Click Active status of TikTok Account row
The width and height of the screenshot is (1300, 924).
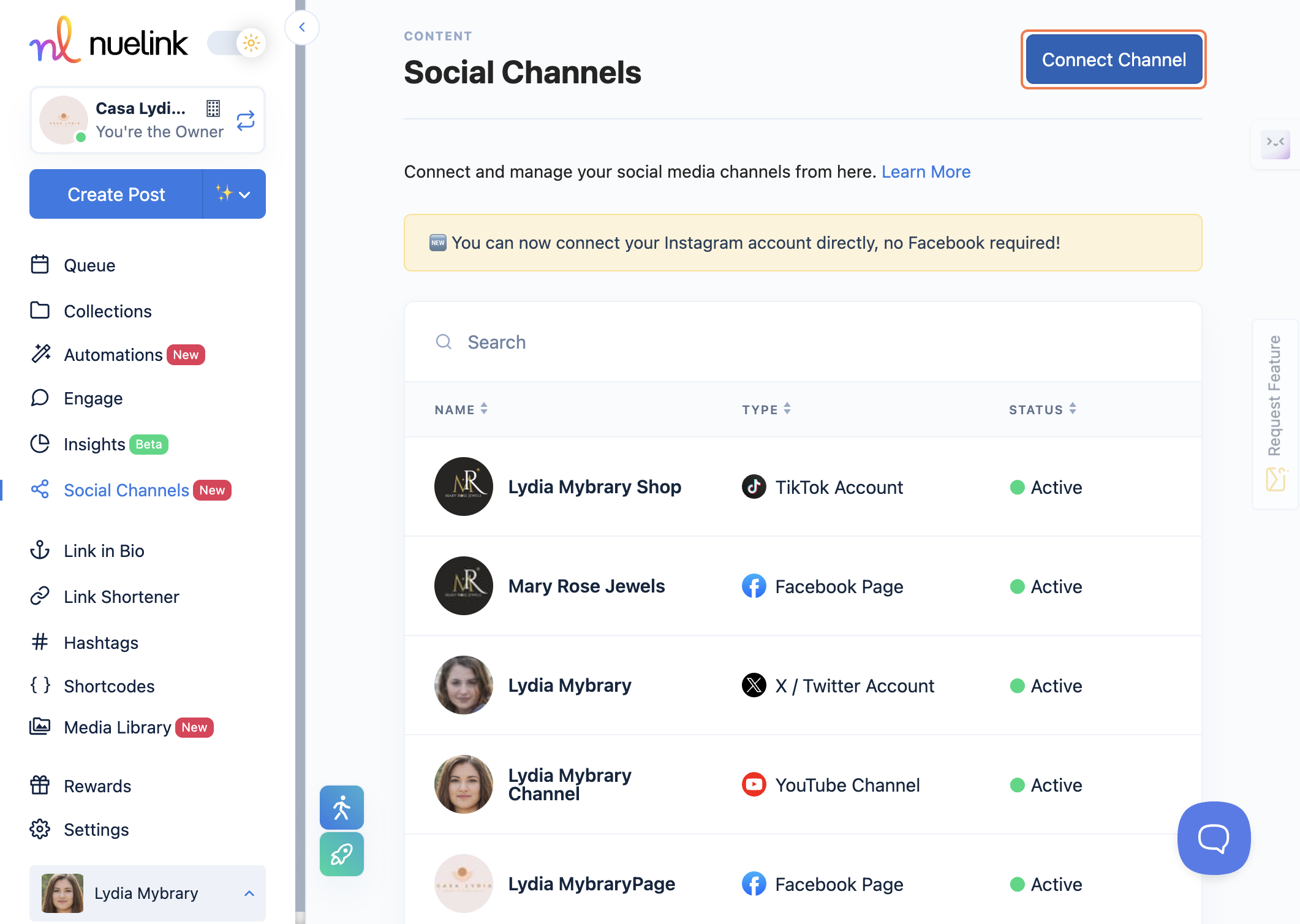pos(1046,487)
